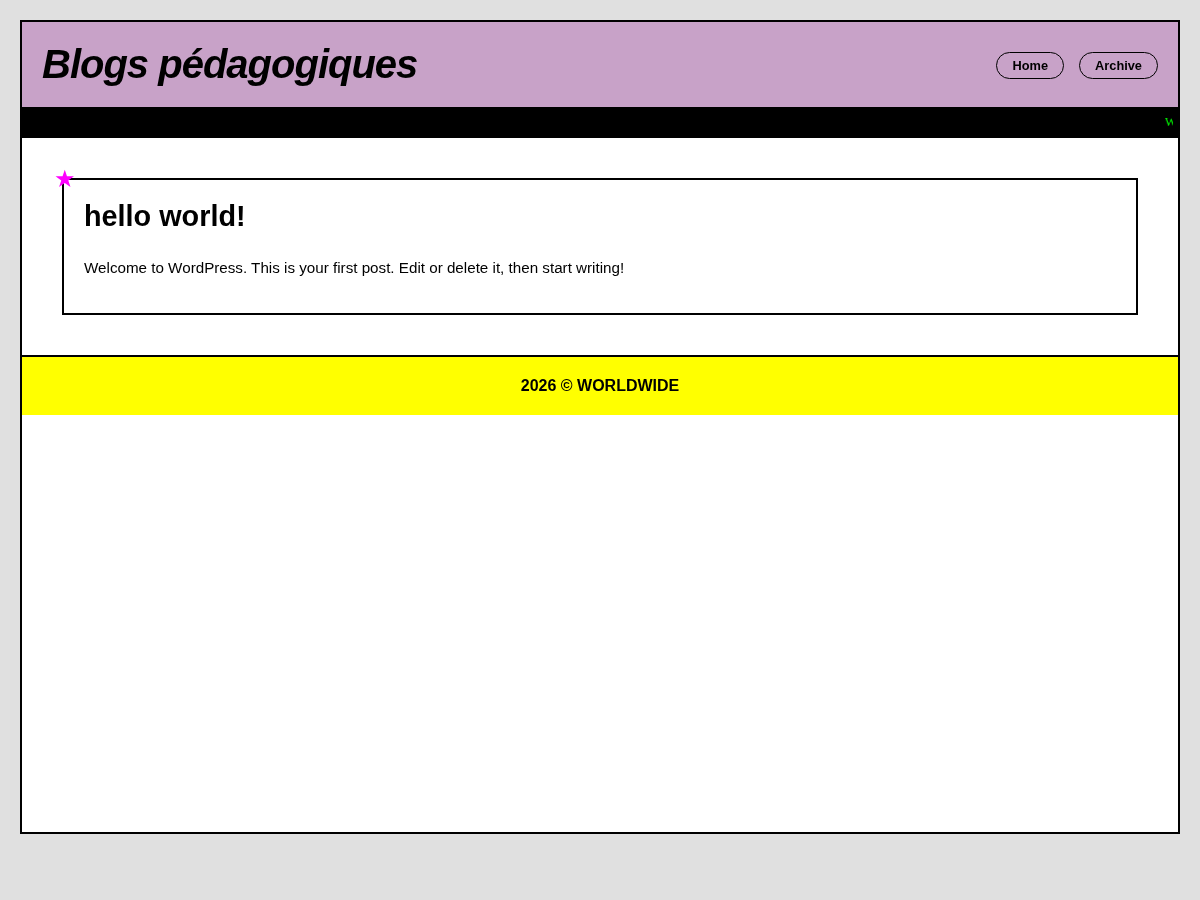Open the hello world! post title
This screenshot has height=900, width=1200.
click(165, 216)
